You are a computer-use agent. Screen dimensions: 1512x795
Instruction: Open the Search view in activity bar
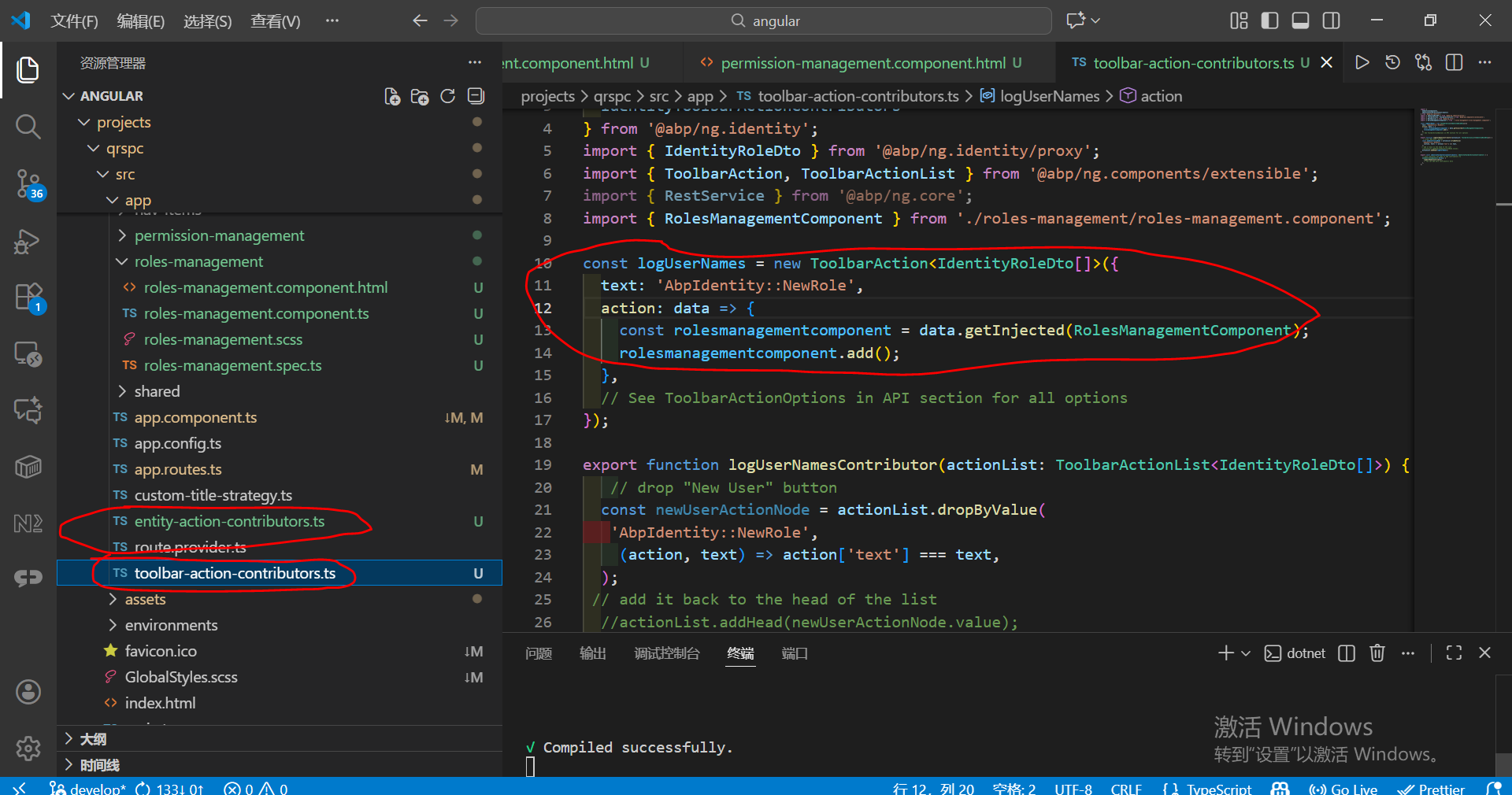28,127
